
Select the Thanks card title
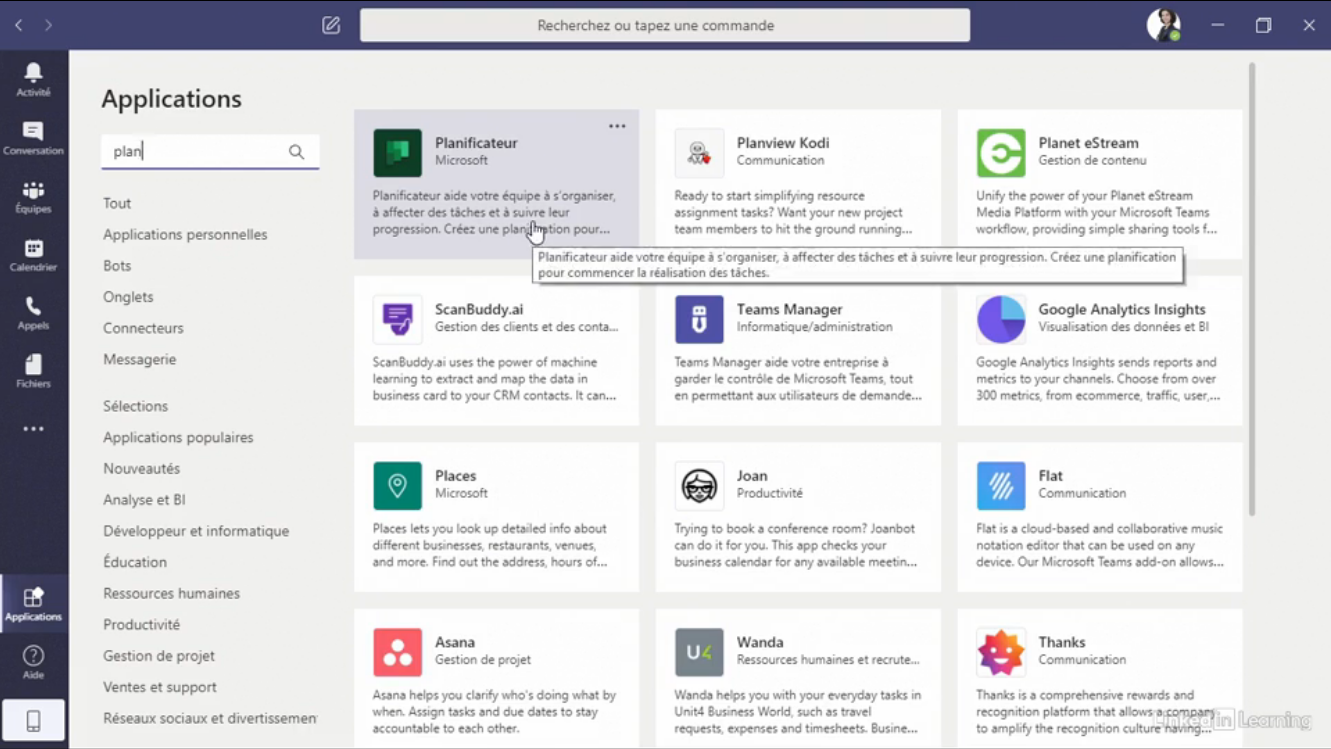pos(1062,642)
